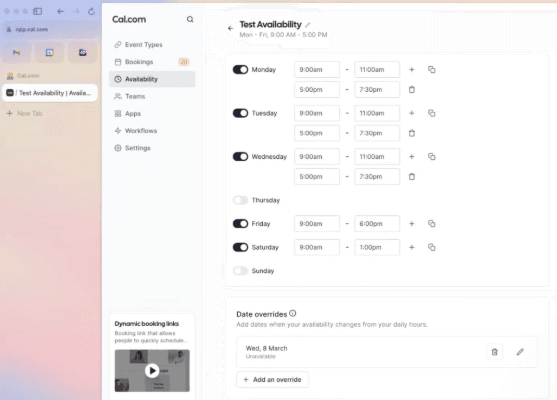The width and height of the screenshot is (557, 400).
Task: Add a time slot for Friday
Action: click(x=412, y=224)
